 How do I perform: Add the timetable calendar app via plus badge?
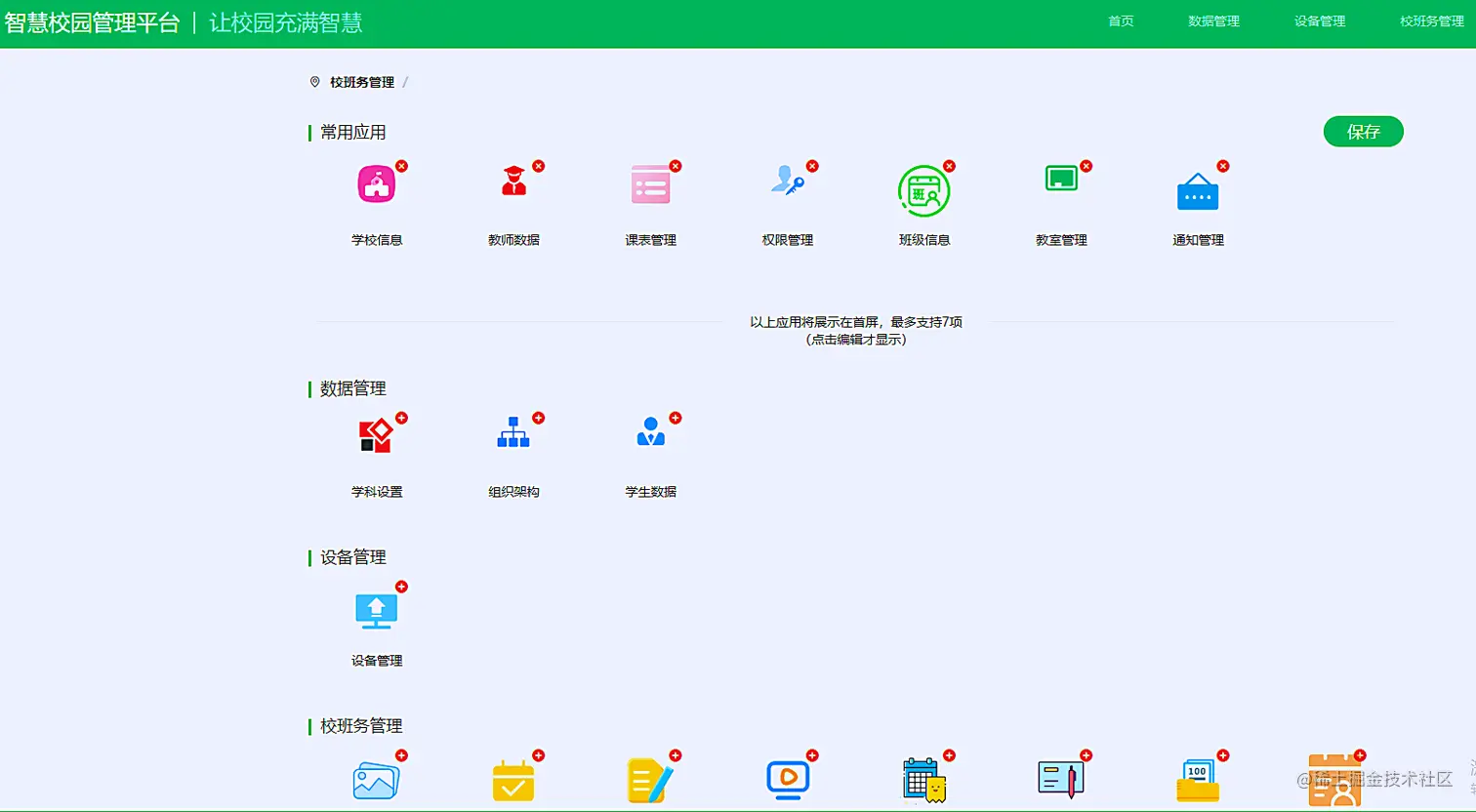(x=949, y=755)
